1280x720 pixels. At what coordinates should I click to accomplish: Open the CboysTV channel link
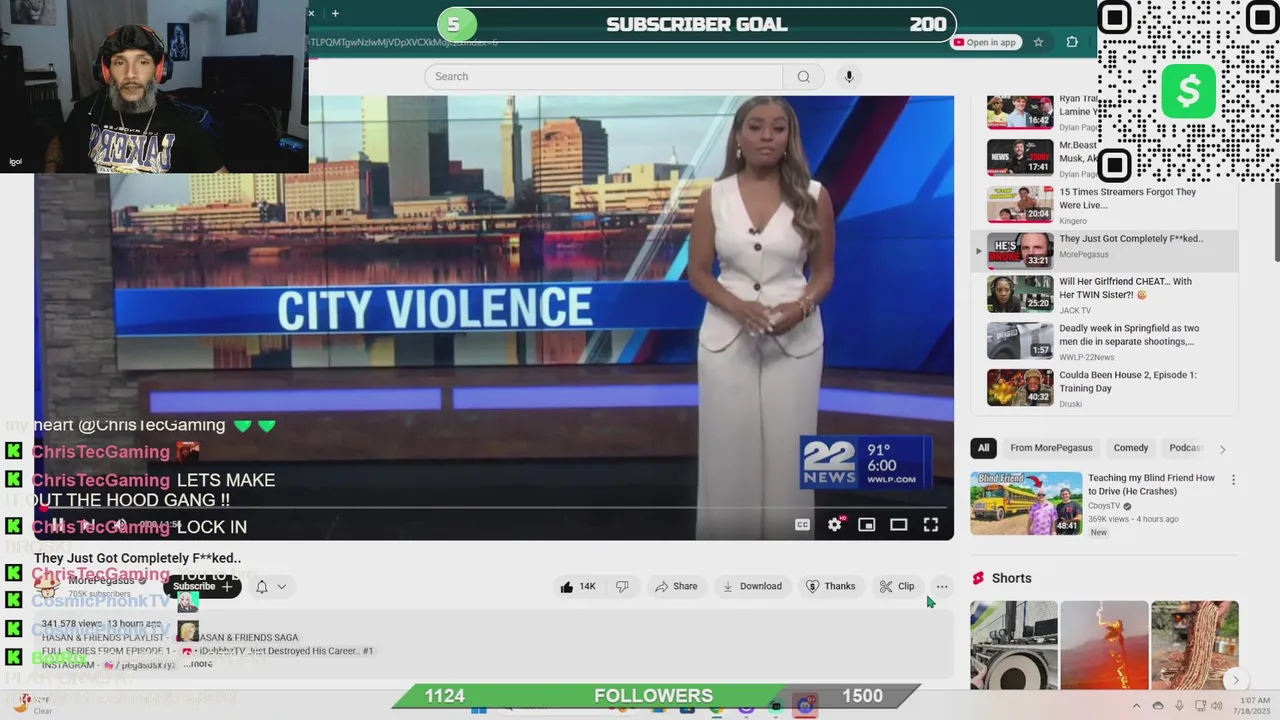pos(1104,506)
